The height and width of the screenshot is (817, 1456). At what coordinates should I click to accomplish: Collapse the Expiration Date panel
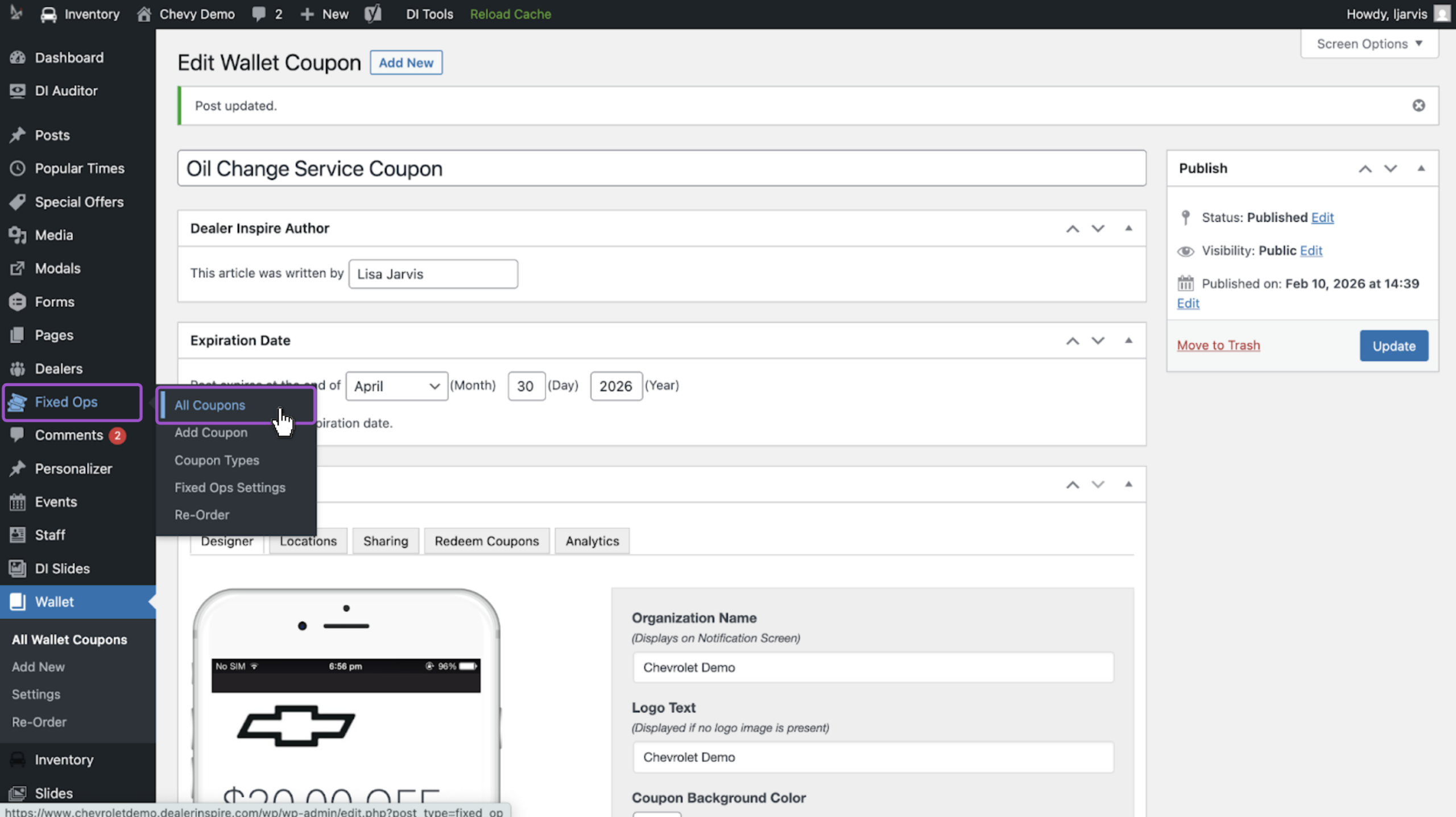pos(1128,340)
